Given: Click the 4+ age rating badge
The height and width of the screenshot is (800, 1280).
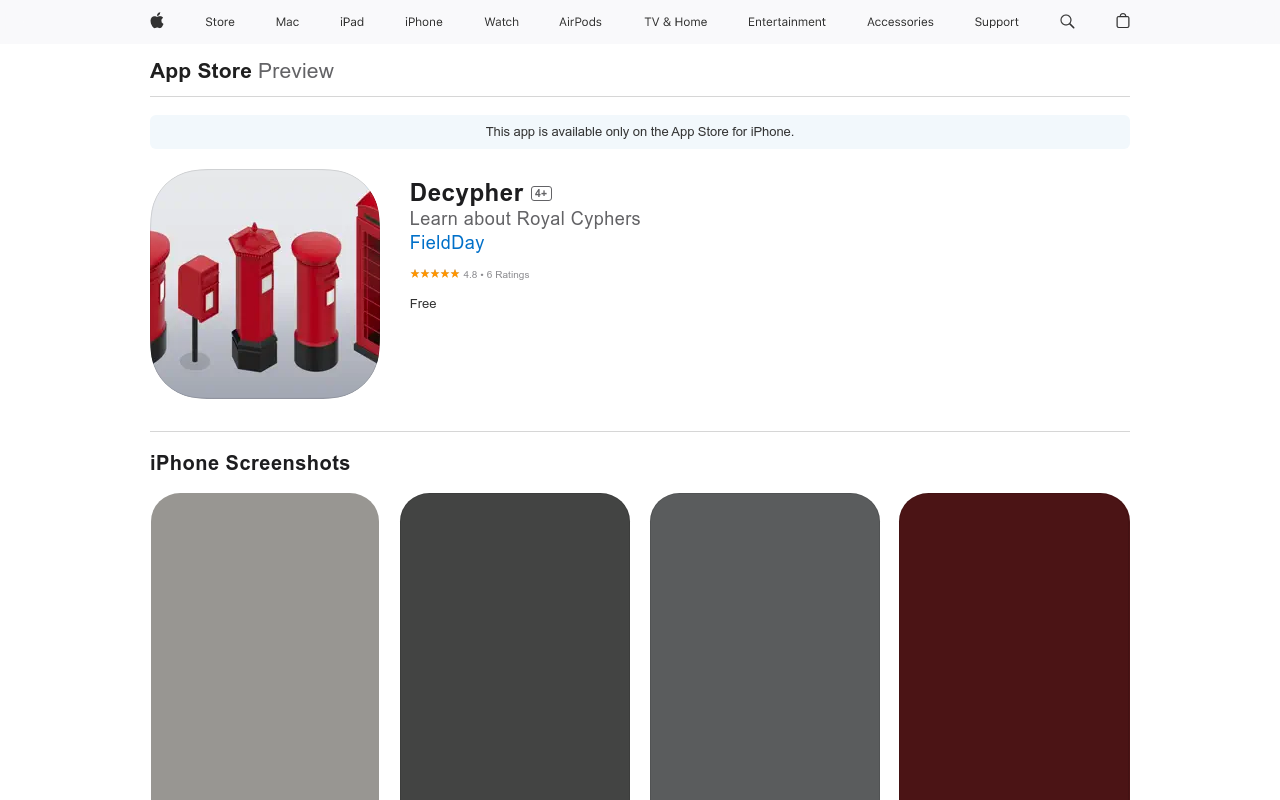Looking at the screenshot, I should tap(541, 194).
